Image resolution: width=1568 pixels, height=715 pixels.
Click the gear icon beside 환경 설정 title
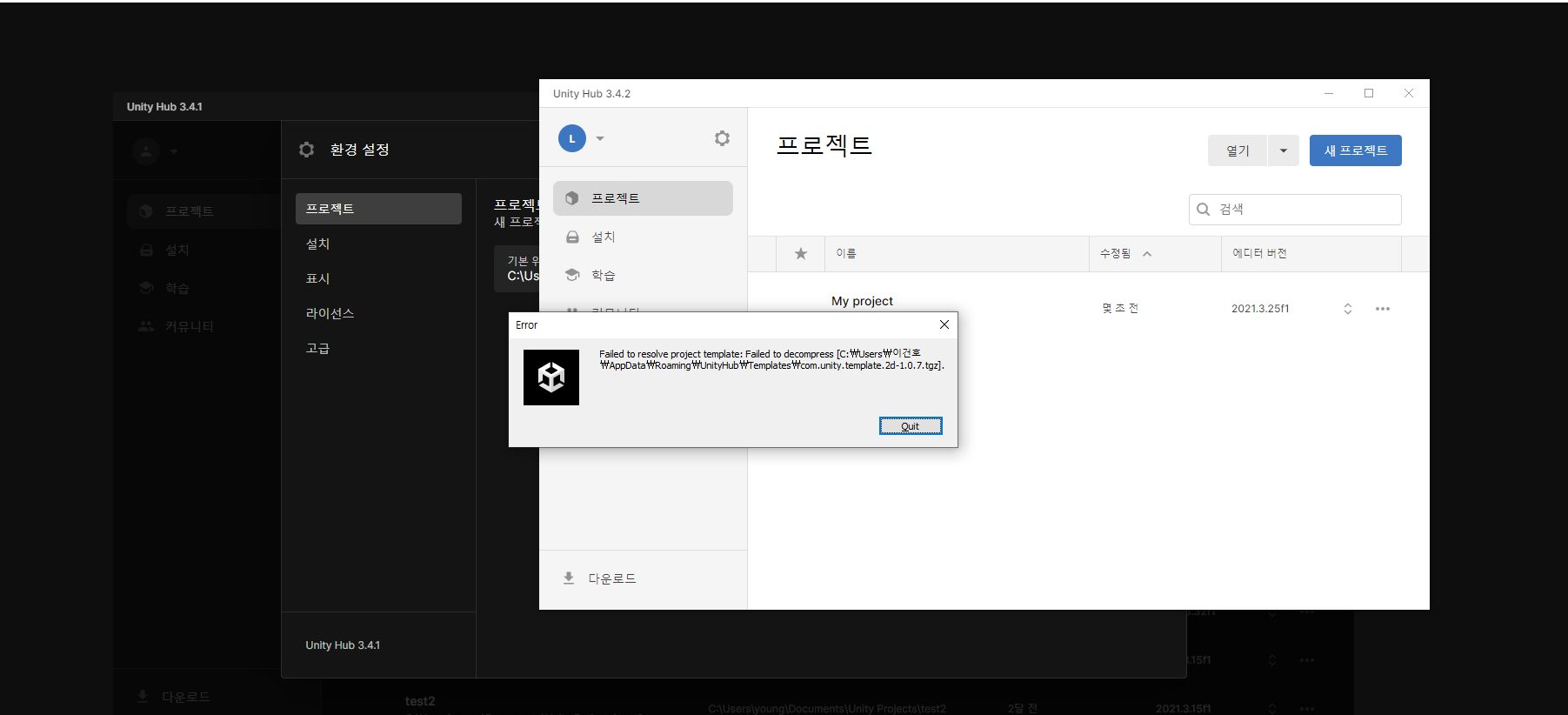click(306, 150)
